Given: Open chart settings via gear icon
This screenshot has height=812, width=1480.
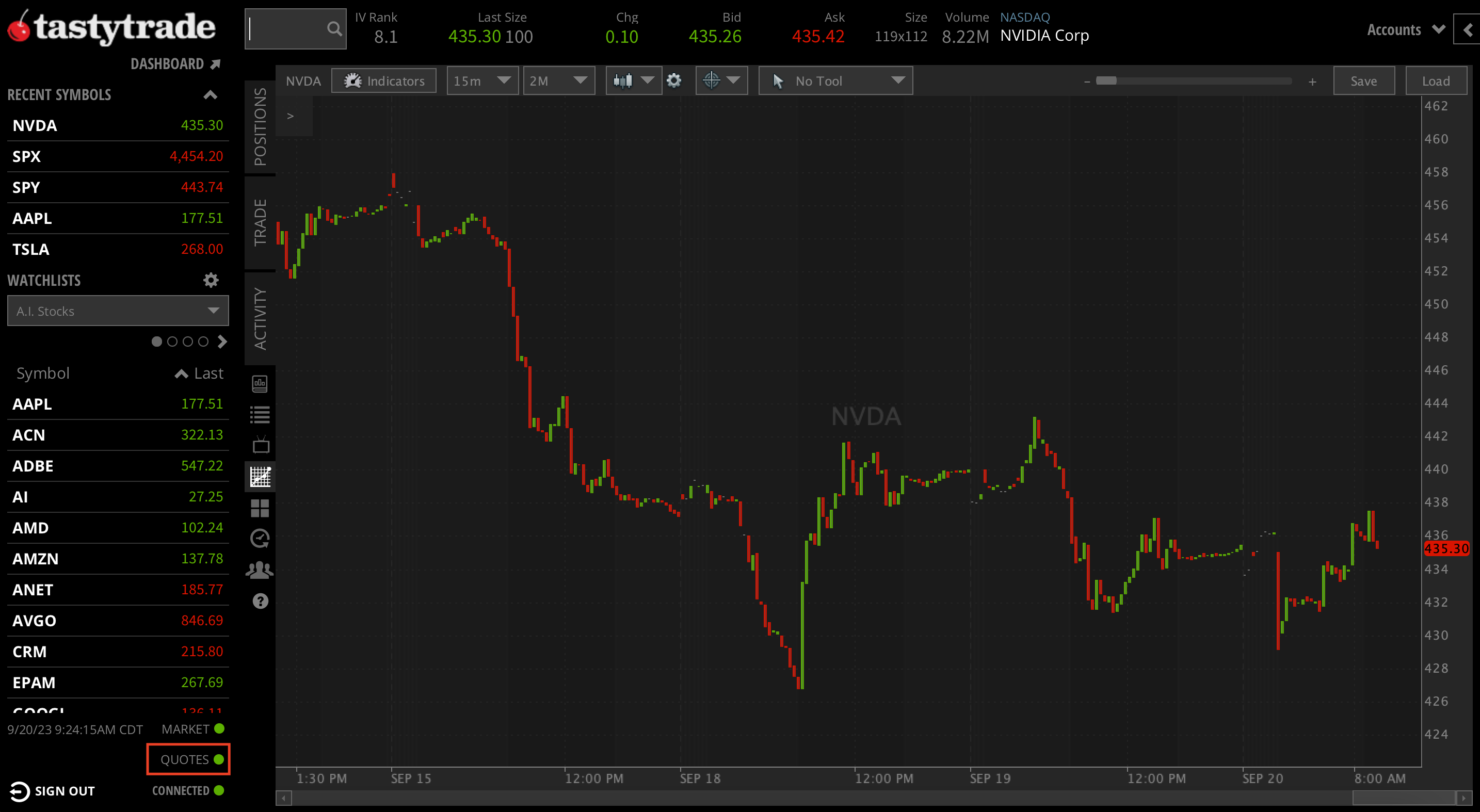Looking at the screenshot, I should (x=674, y=80).
